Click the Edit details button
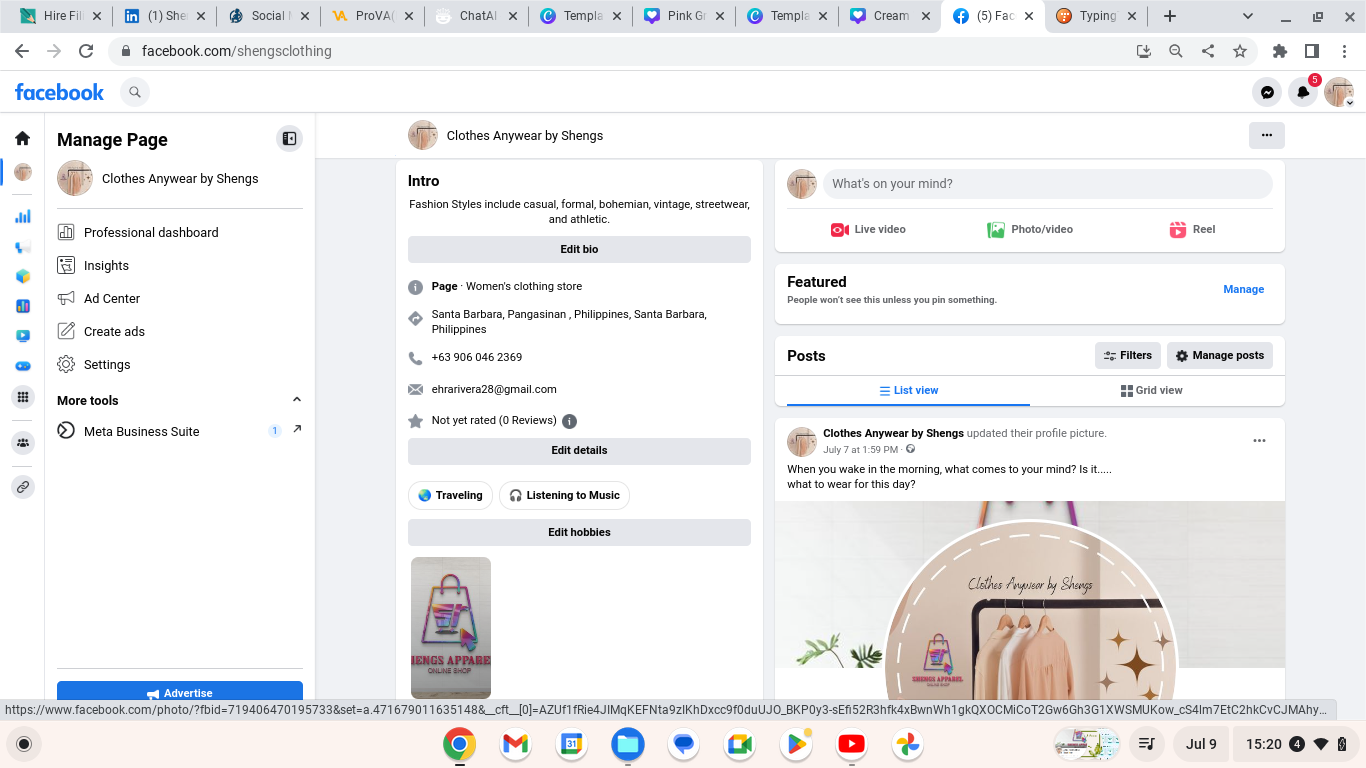 point(579,450)
